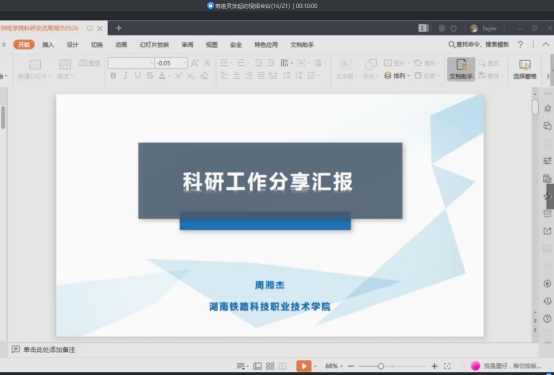Toggle italic formatting
Viewport: 554px width, 375px height.
[x=125, y=76]
